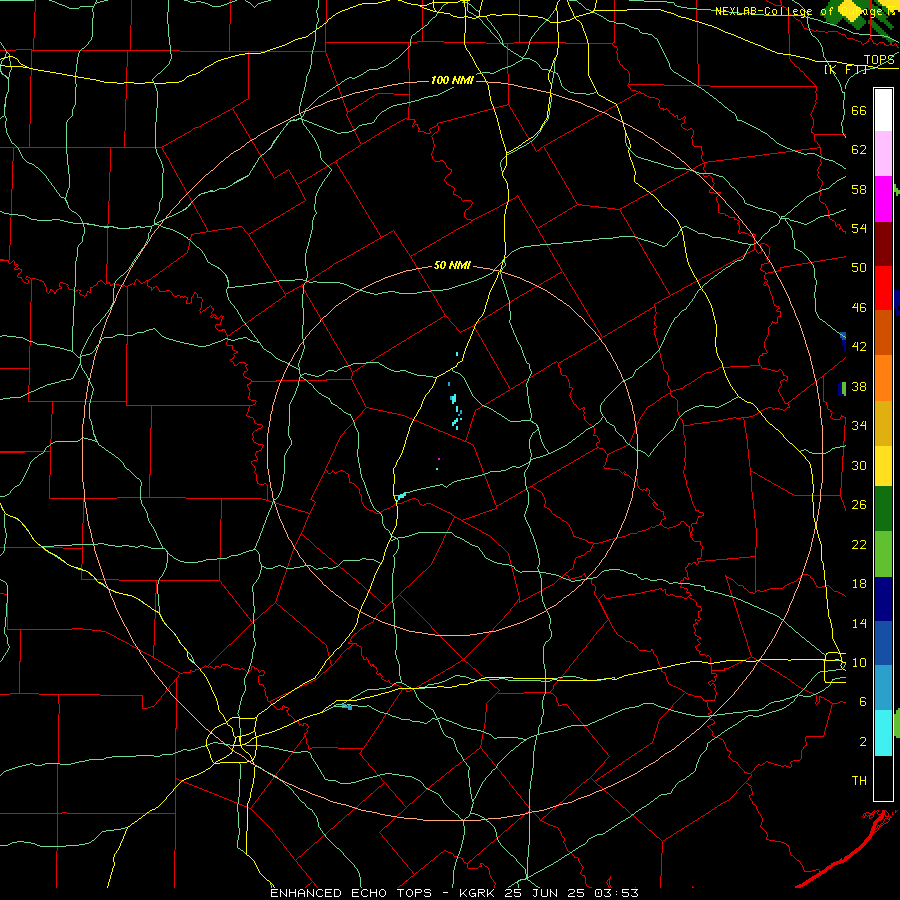
Task: Click the [K FT] units label
Action: coord(845,69)
